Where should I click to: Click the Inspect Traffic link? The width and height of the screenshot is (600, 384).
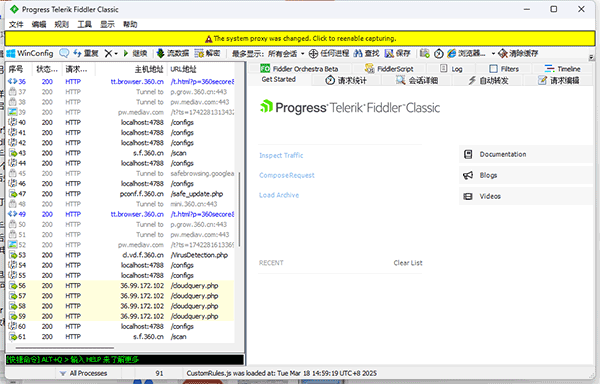click(281, 155)
